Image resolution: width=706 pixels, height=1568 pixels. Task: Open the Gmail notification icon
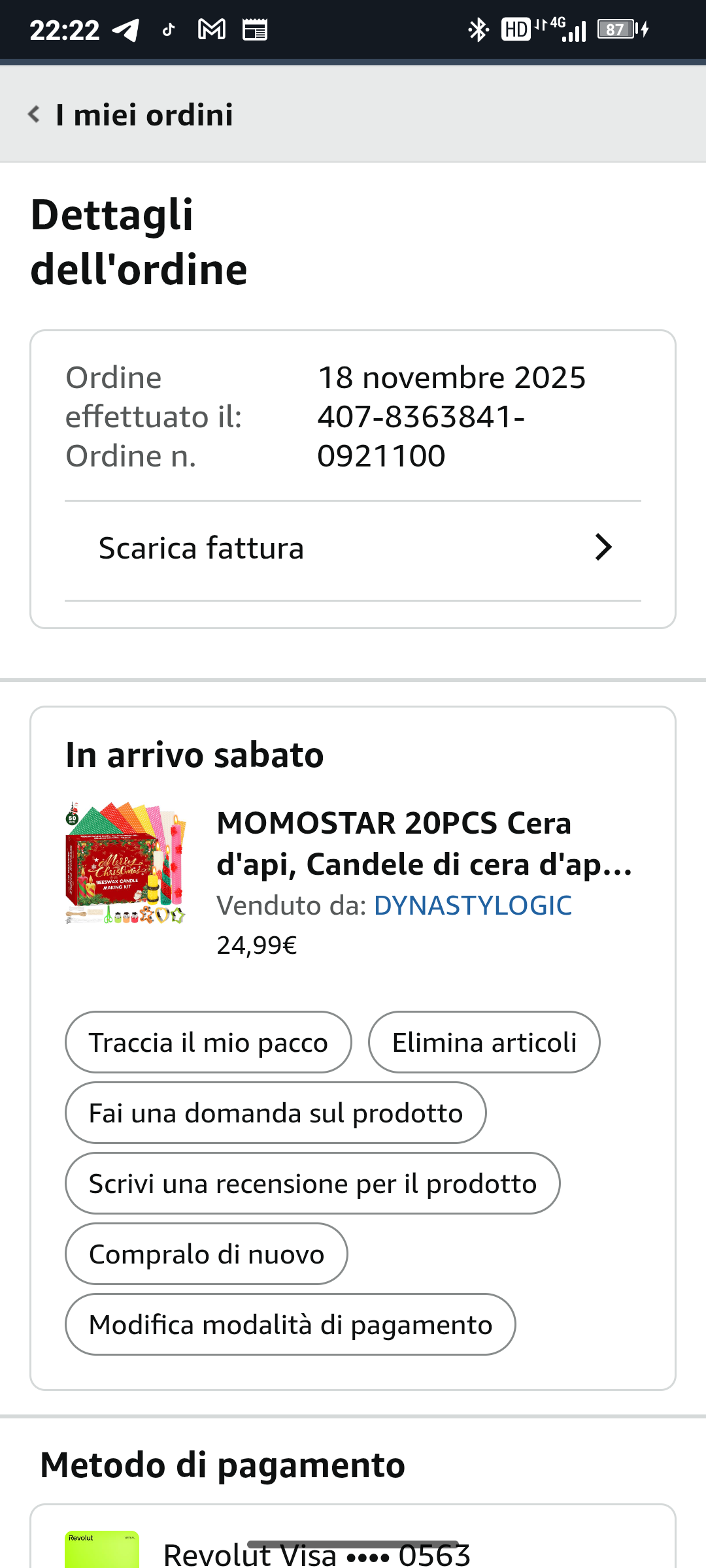click(212, 30)
